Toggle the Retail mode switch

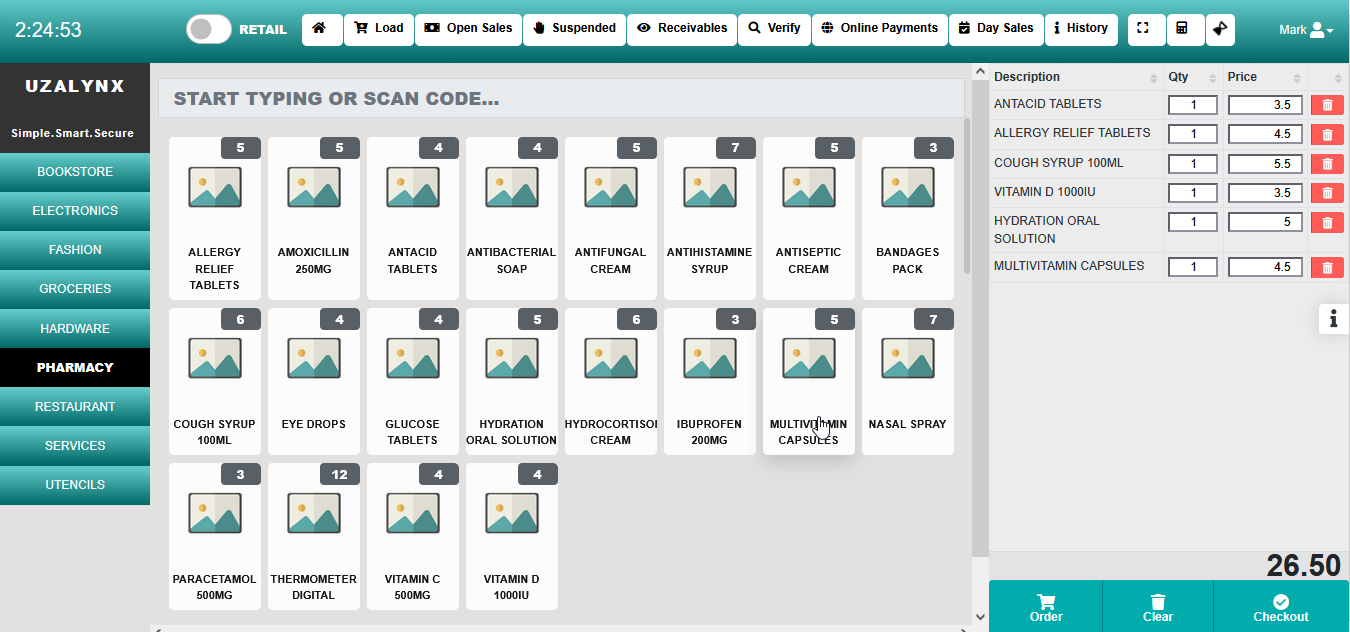[x=209, y=29]
